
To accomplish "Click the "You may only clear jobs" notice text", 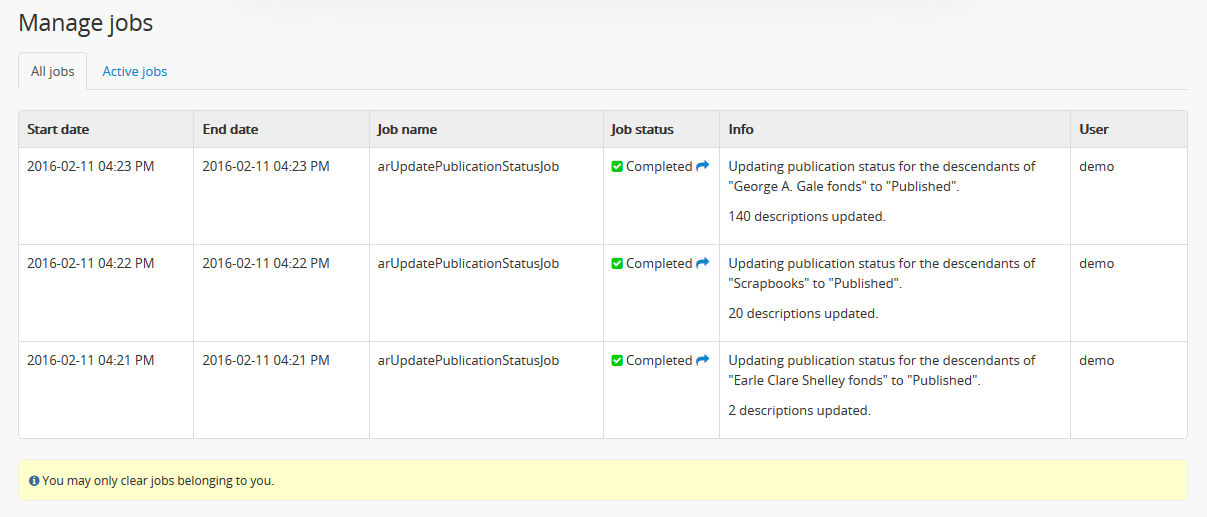I will (158, 481).
